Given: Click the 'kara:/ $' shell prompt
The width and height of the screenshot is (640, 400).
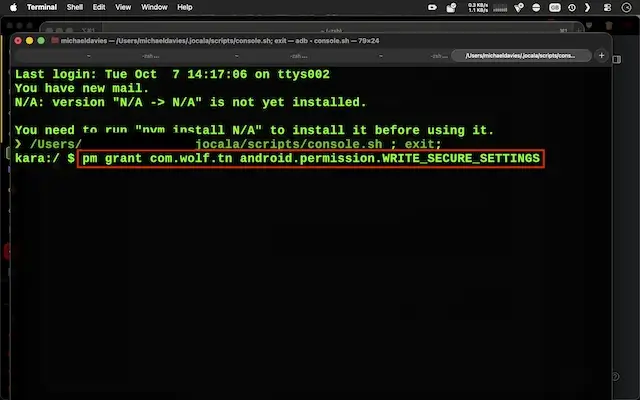Looking at the screenshot, I should [45, 158].
